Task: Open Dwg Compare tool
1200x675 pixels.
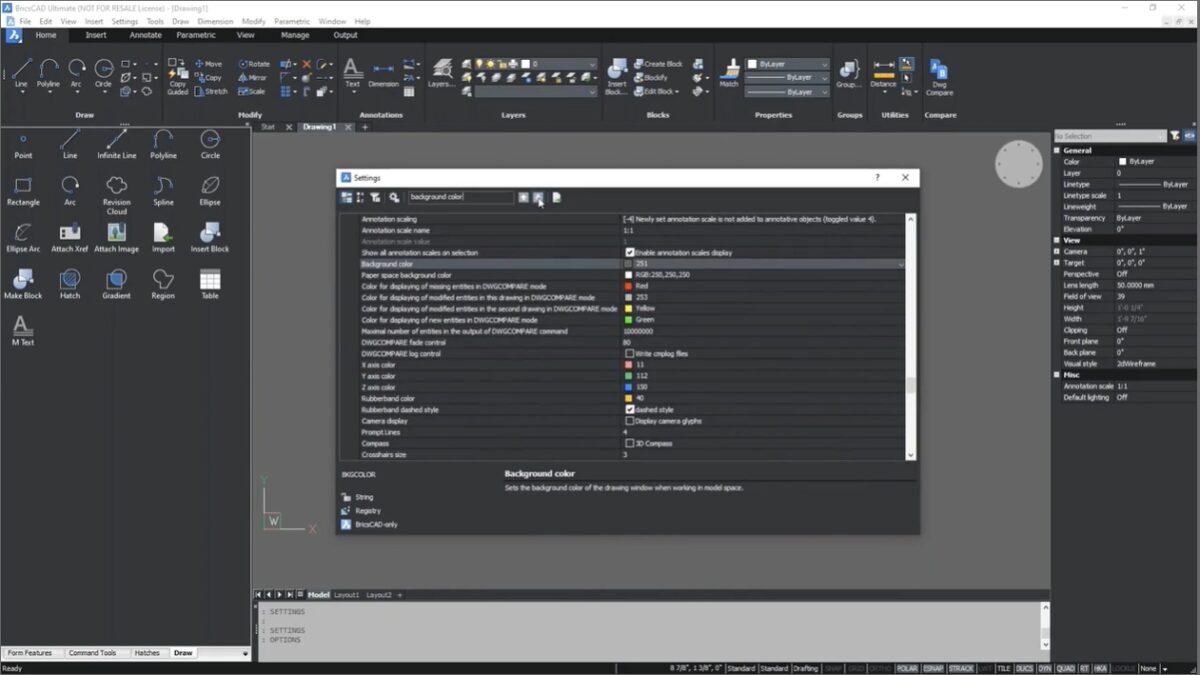Action: click(x=939, y=76)
